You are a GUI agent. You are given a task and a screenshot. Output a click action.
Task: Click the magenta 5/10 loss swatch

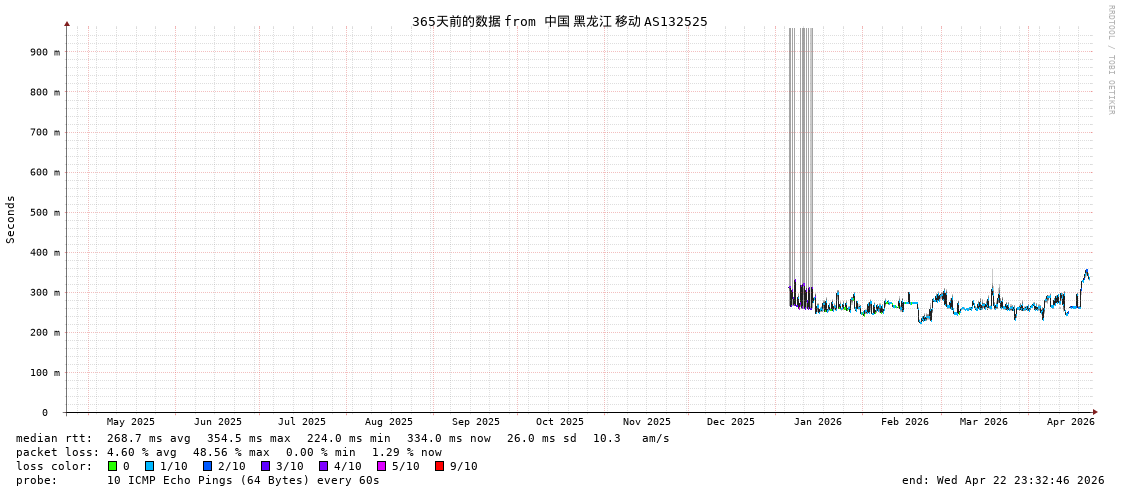[381, 466]
